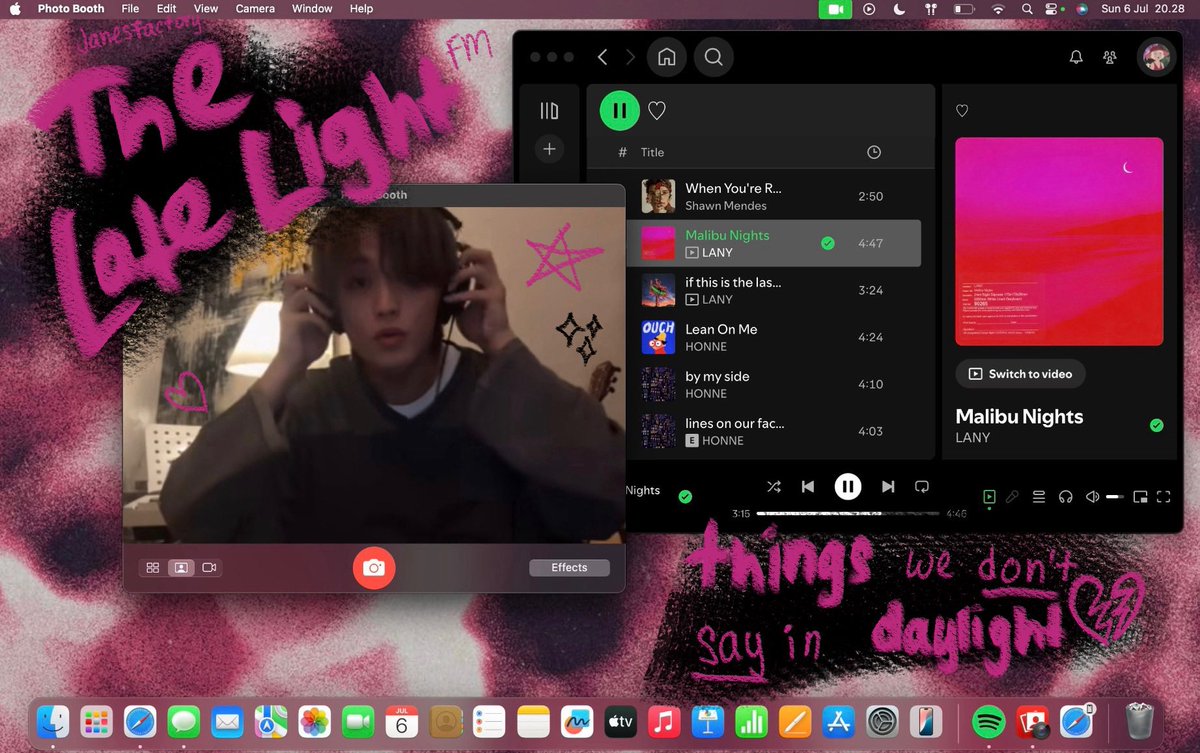Open Connect to a device headphones icon

[1065, 496]
